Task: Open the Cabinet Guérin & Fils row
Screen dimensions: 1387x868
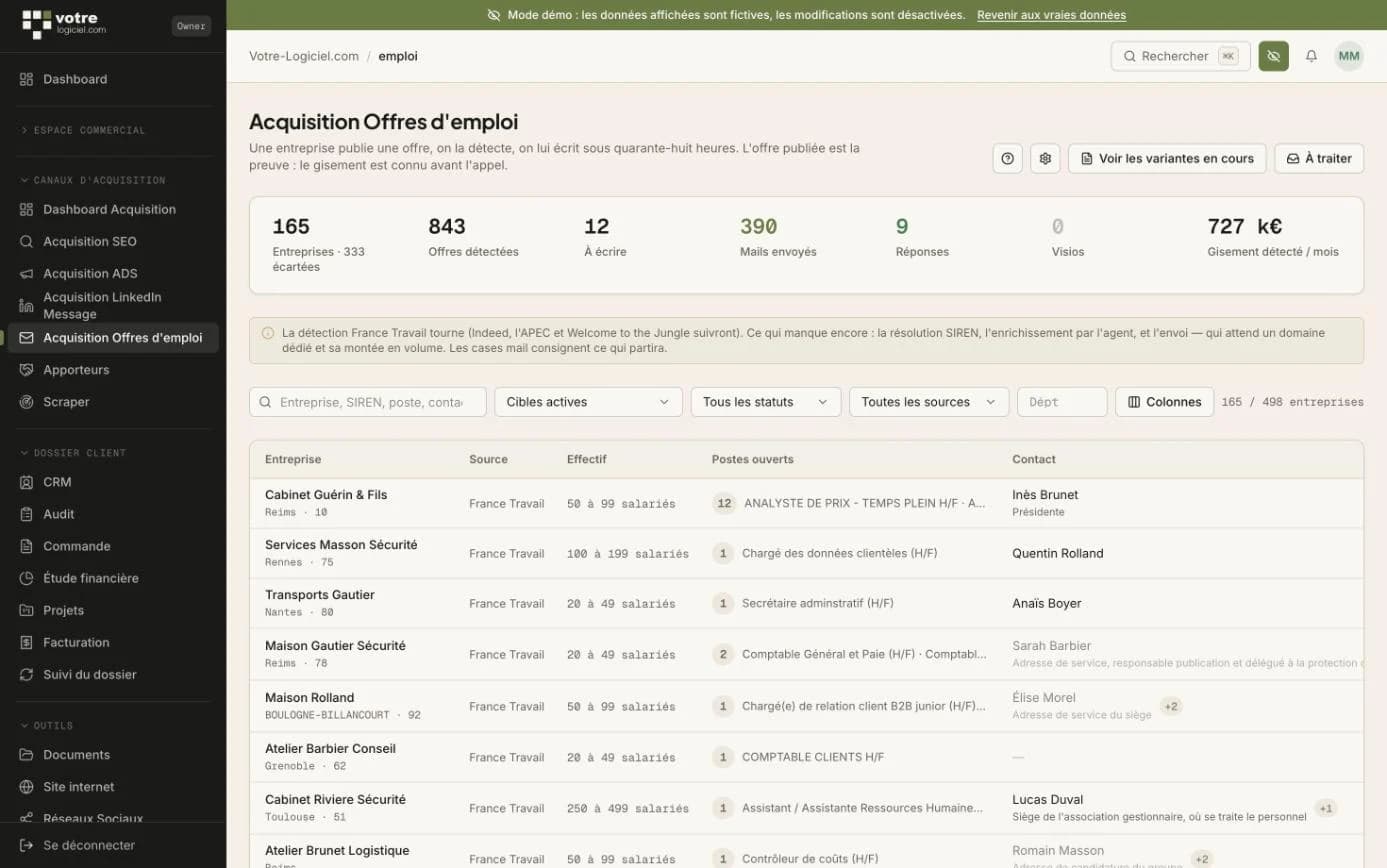Action: pos(806,503)
